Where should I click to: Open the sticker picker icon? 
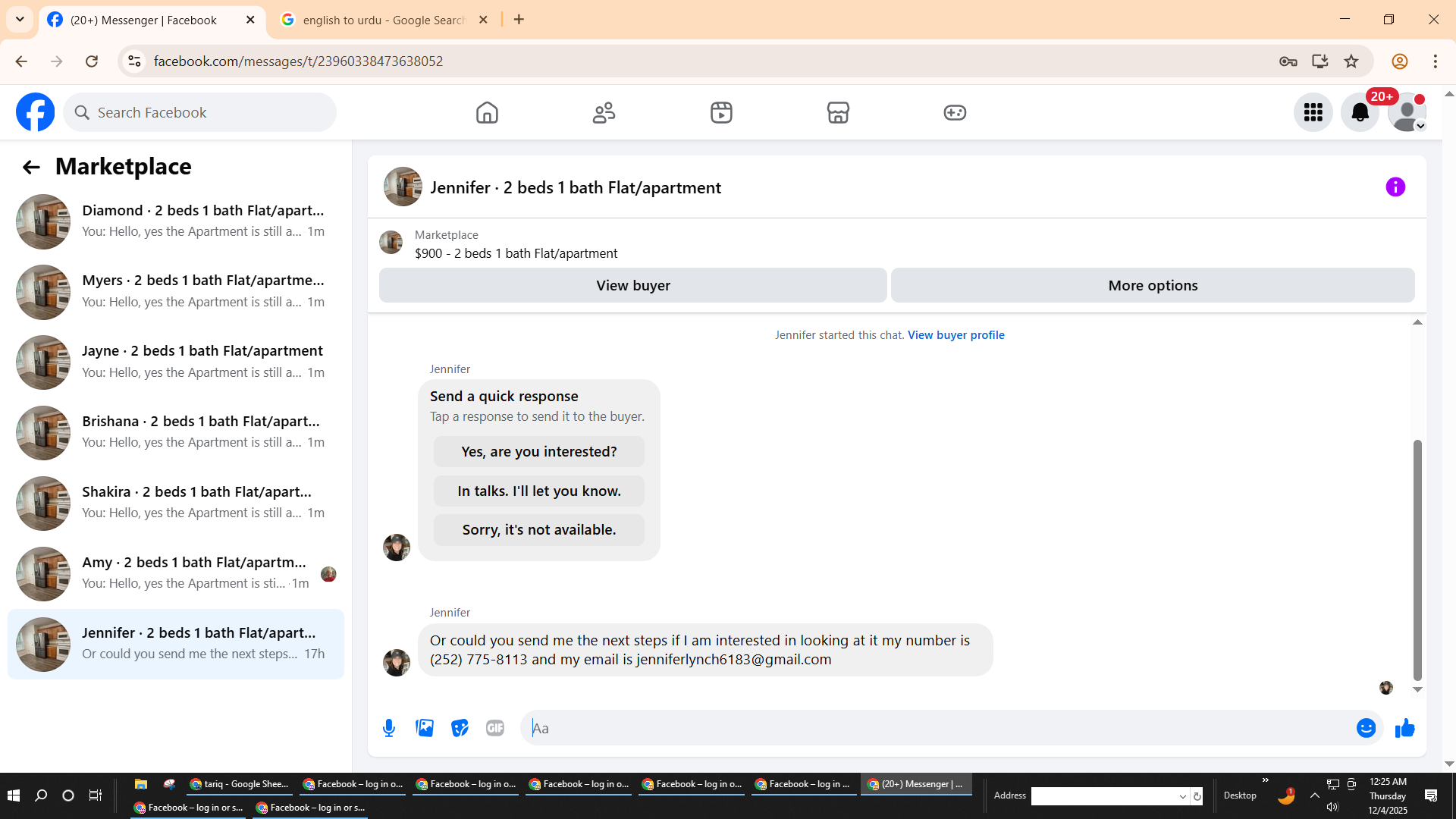[460, 728]
